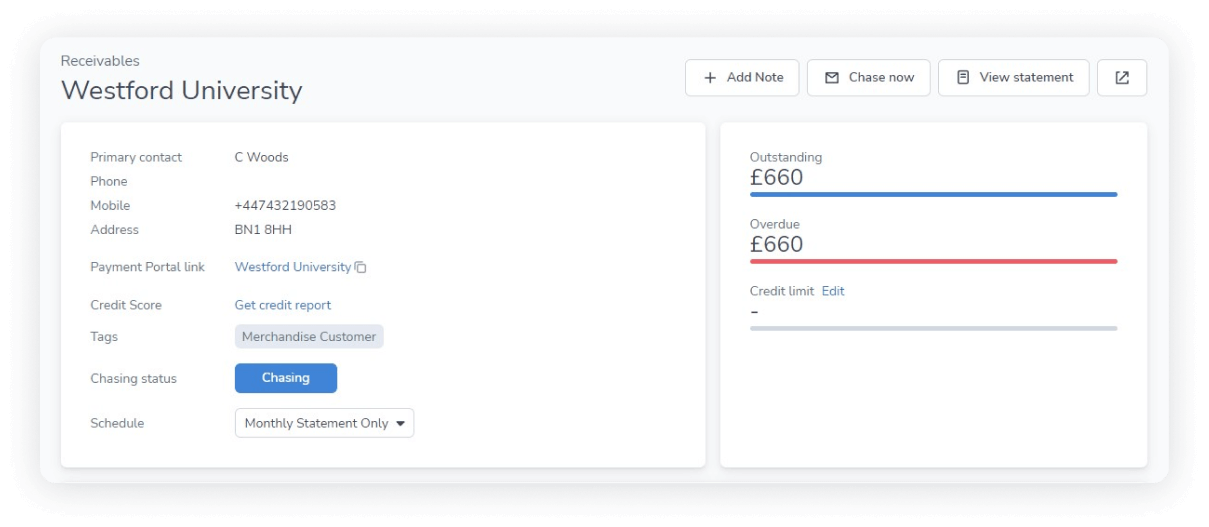Click the red Overdue progress bar
The height and width of the screenshot is (527, 1209).
(933, 261)
